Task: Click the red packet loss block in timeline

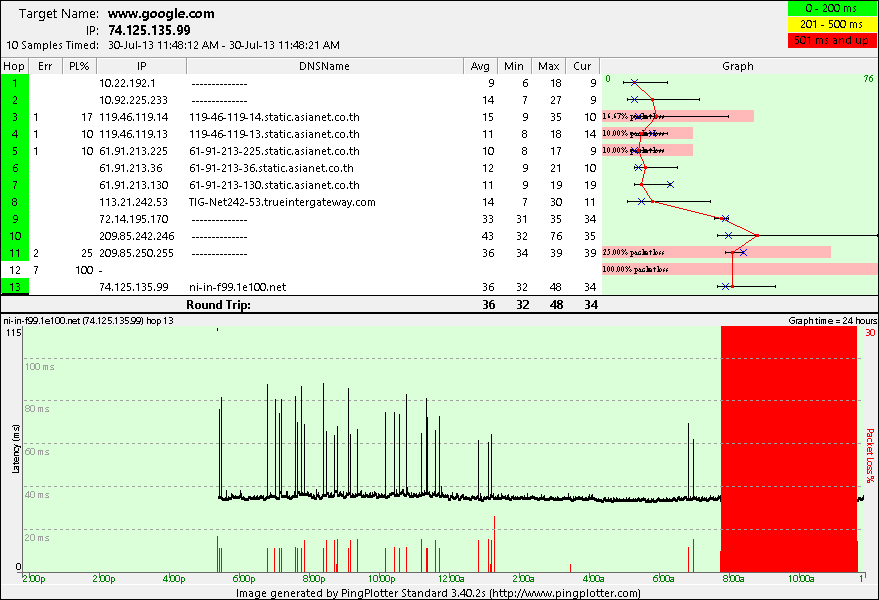Action: [789, 449]
